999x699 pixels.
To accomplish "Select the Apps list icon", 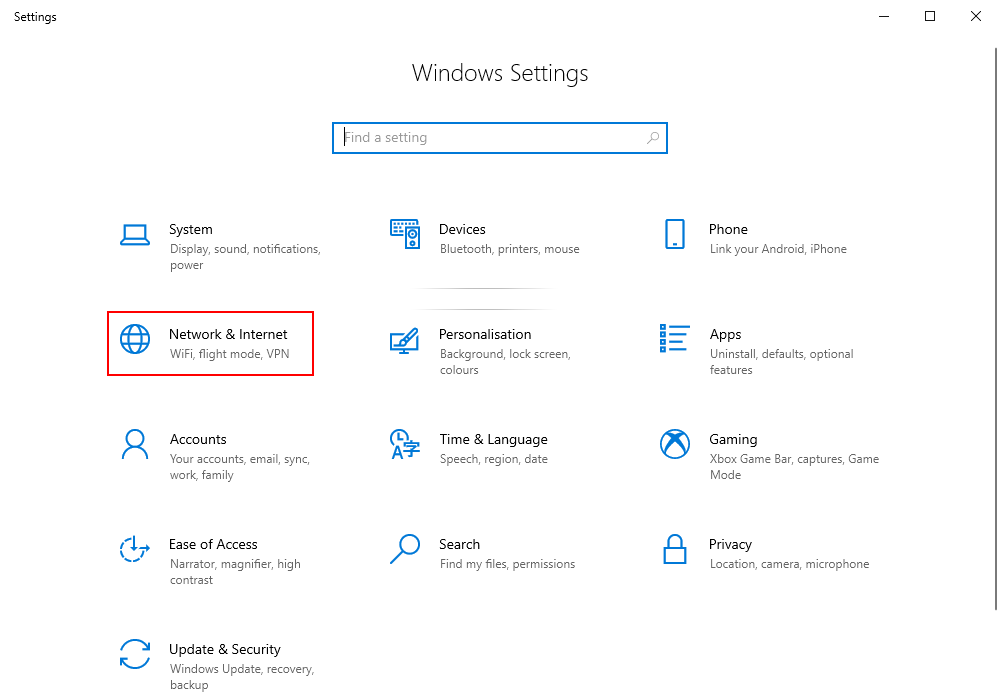I will [675, 339].
